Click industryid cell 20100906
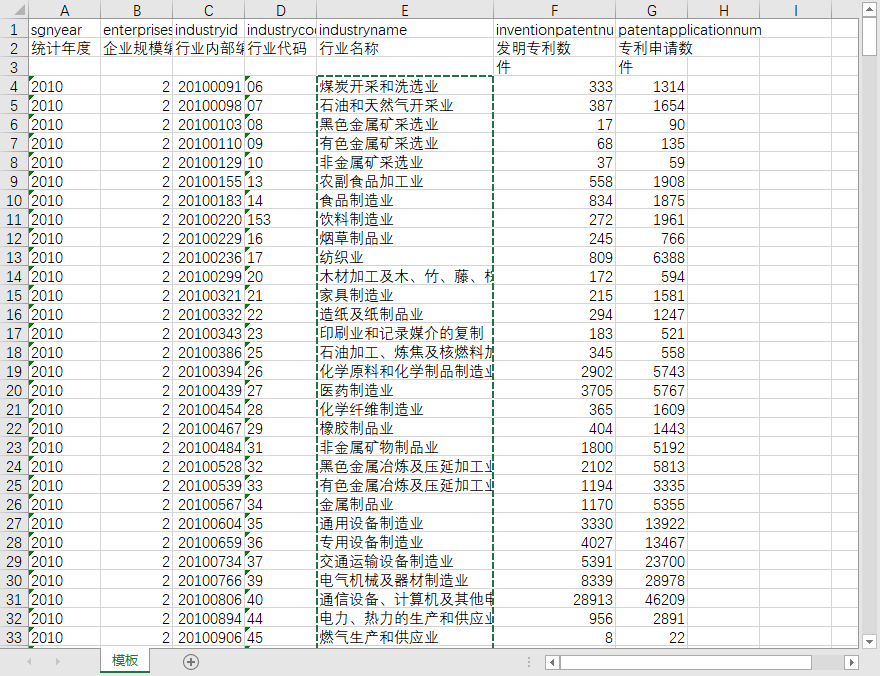Image resolution: width=880 pixels, height=676 pixels. tap(208, 637)
